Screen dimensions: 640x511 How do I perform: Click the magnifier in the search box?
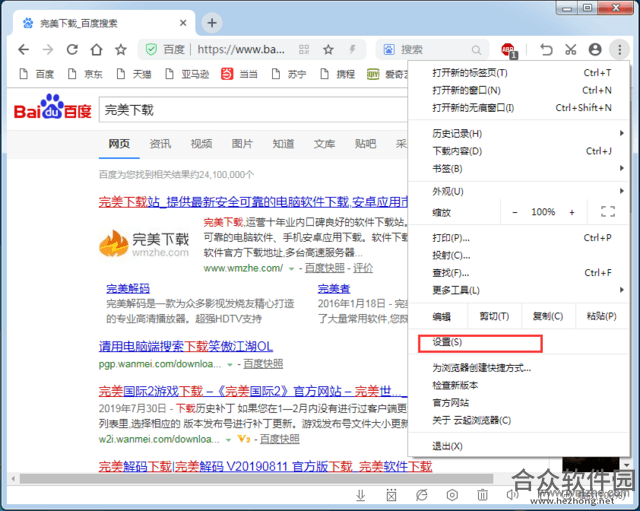coord(476,50)
